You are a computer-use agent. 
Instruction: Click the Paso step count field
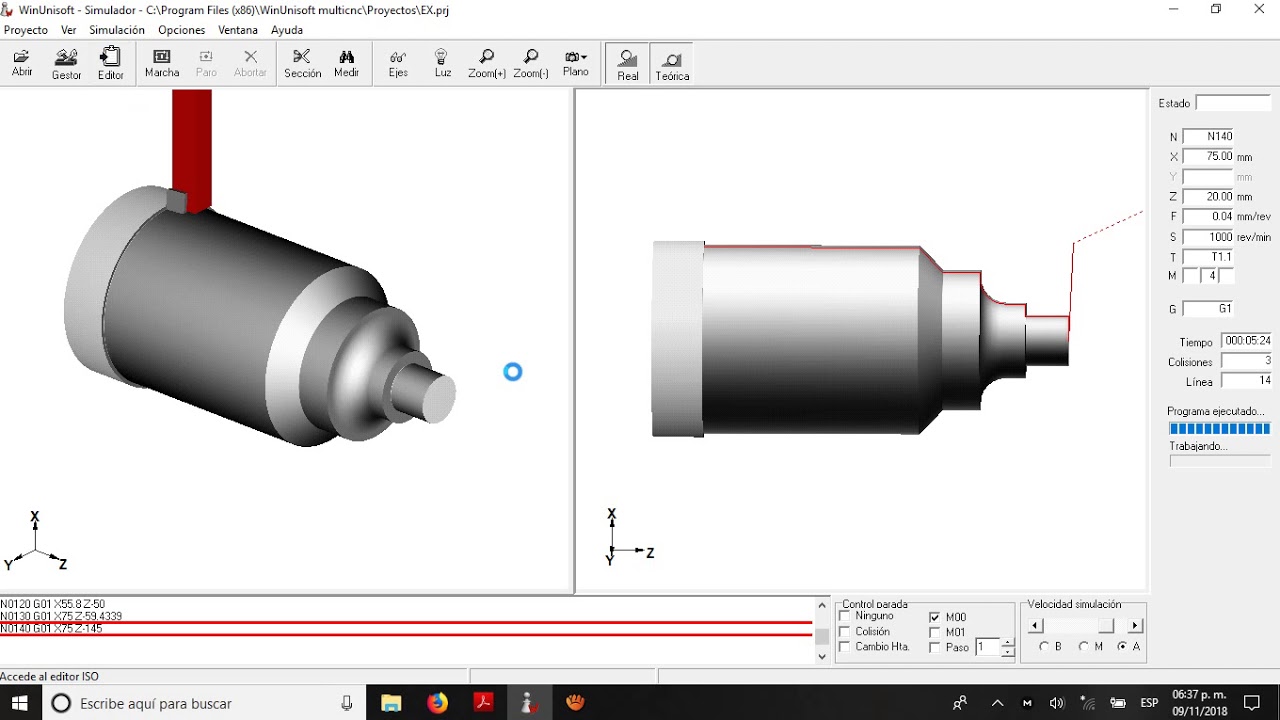click(987, 647)
